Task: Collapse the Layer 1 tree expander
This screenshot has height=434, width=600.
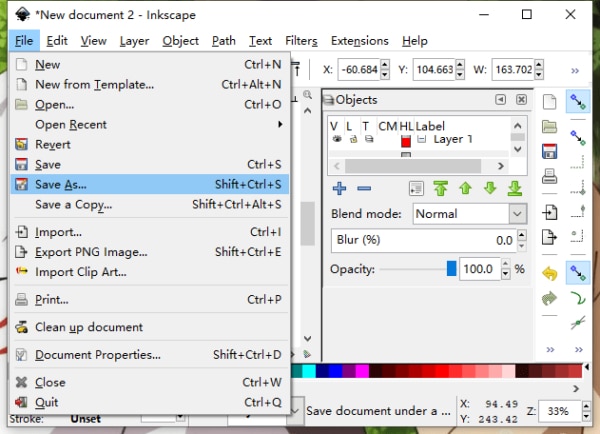Action: point(421,139)
